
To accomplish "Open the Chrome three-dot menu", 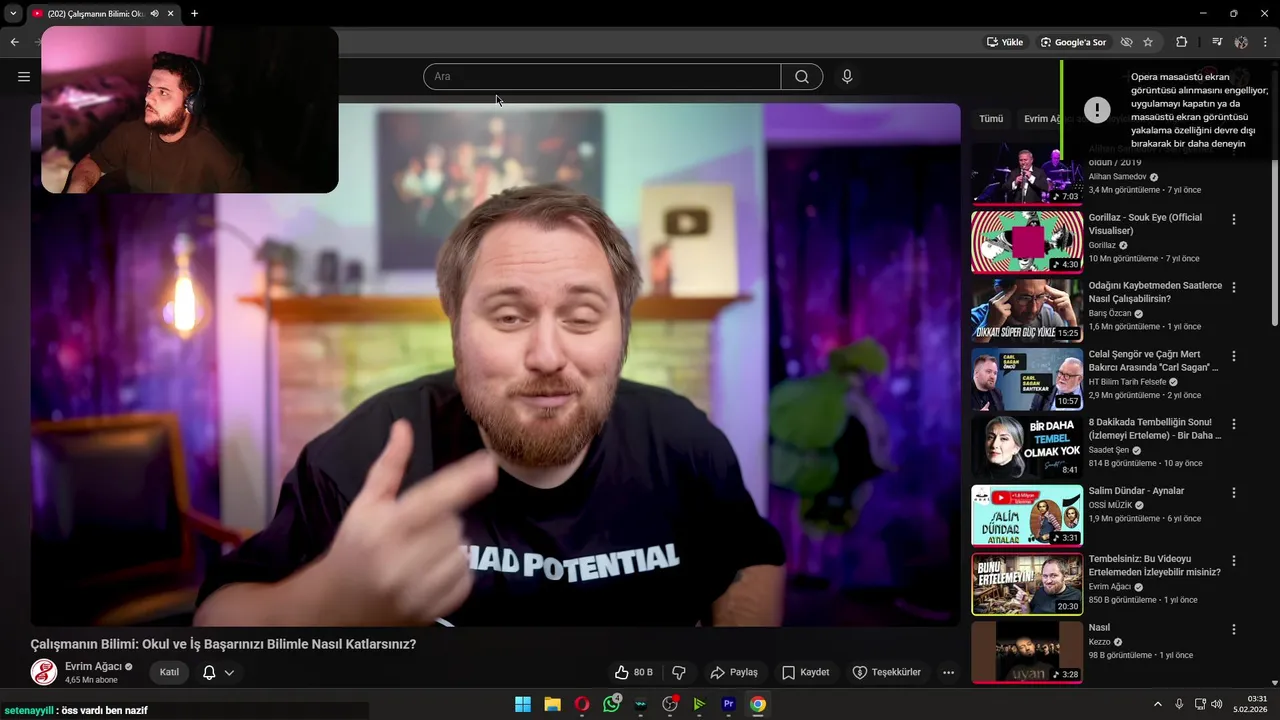I will (1266, 42).
